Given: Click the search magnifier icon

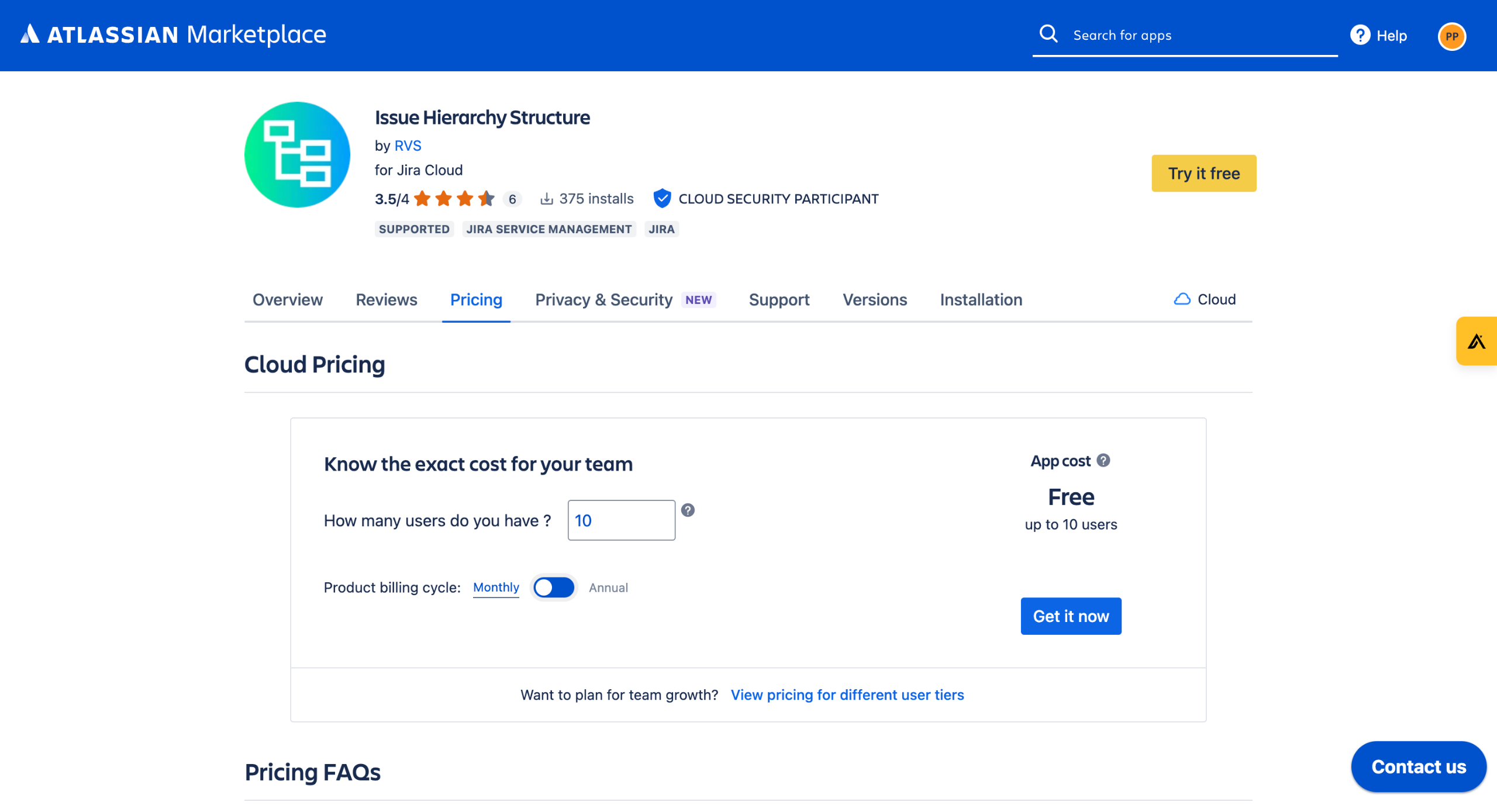Looking at the screenshot, I should 1048,34.
